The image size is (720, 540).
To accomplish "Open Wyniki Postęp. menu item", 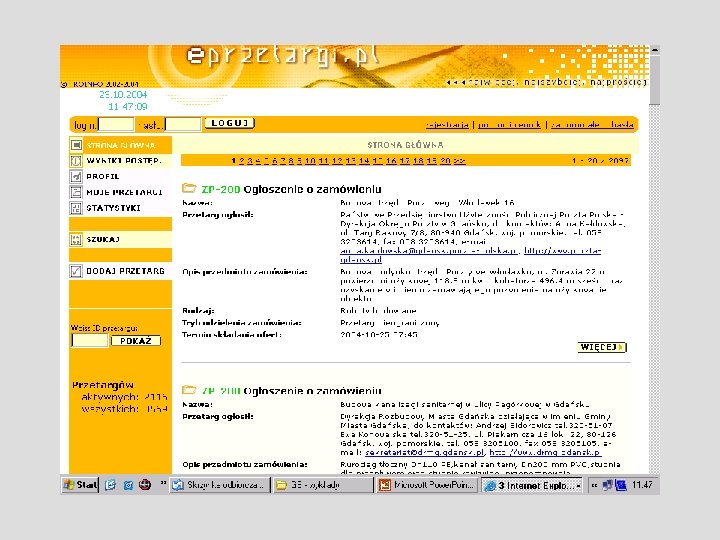I will pyautogui.click(x=124, y=161).
